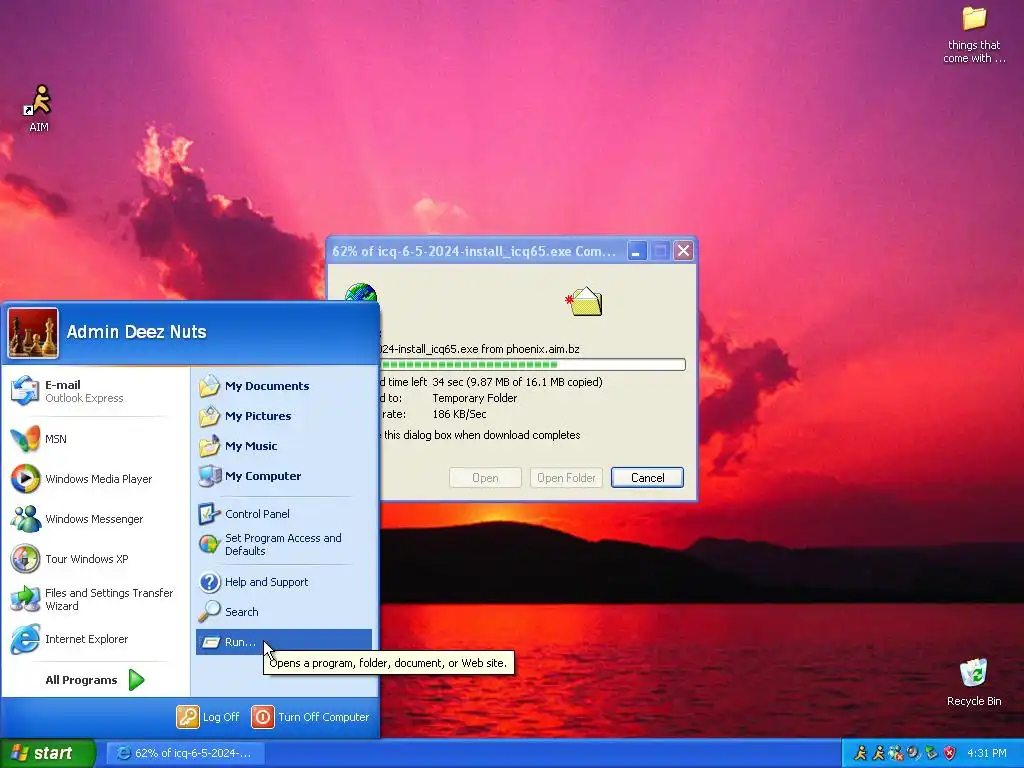Cancel the icq download

(x=647, y=477)
